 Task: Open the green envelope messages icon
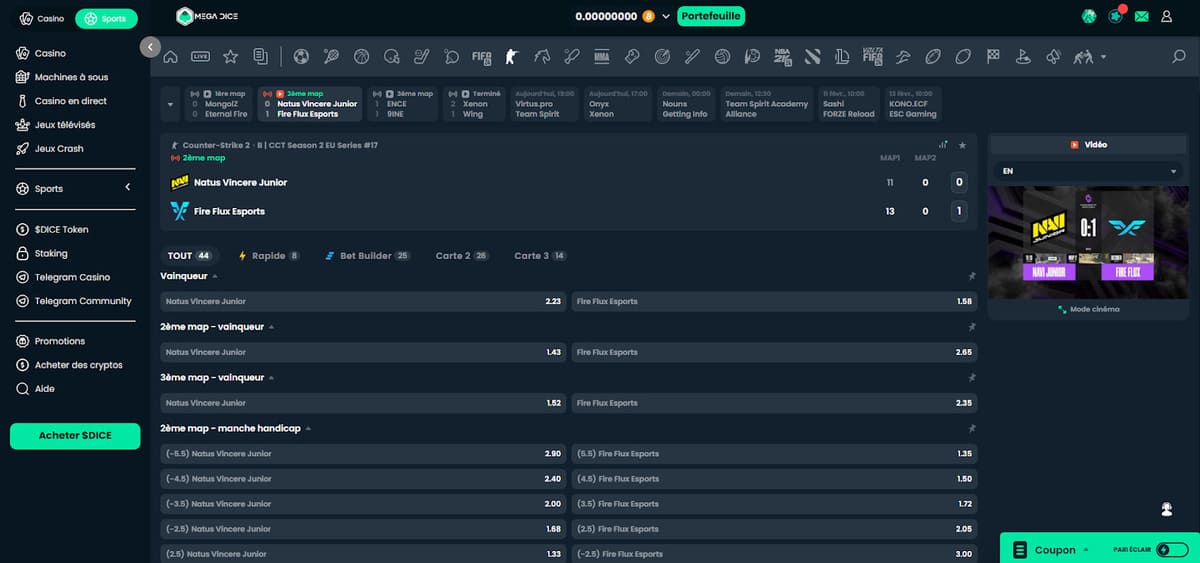pyautogui.click(x=1141, y=17)
